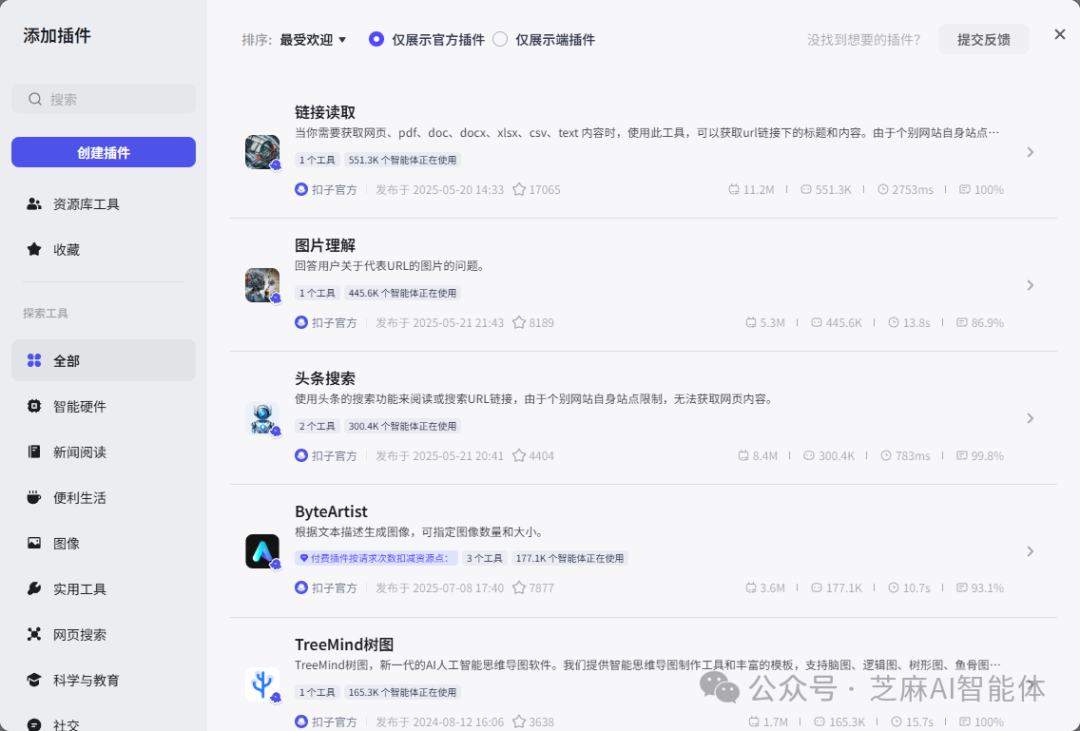Click the 搜索 input field
Image resolution: width=1080 pixels, height=731 pixels.
point(103,99)
